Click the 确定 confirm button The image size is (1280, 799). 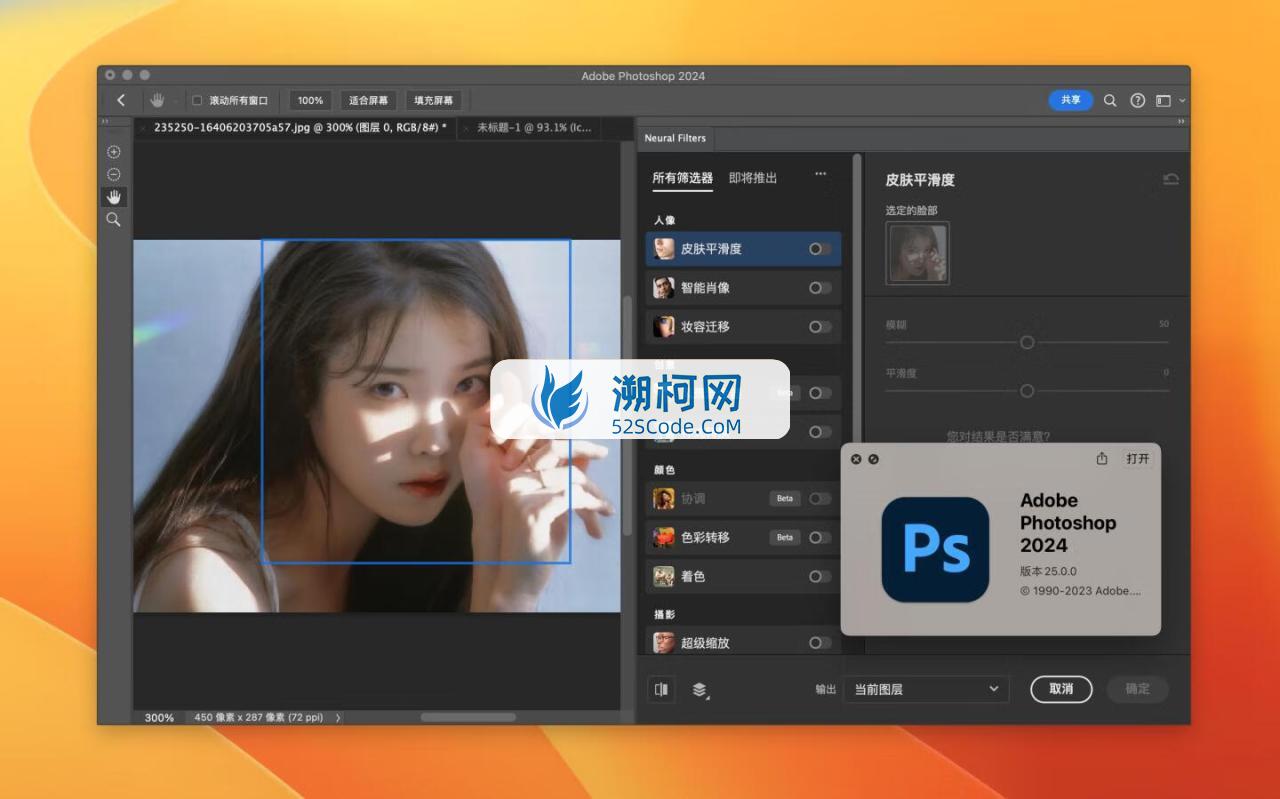1138,689
